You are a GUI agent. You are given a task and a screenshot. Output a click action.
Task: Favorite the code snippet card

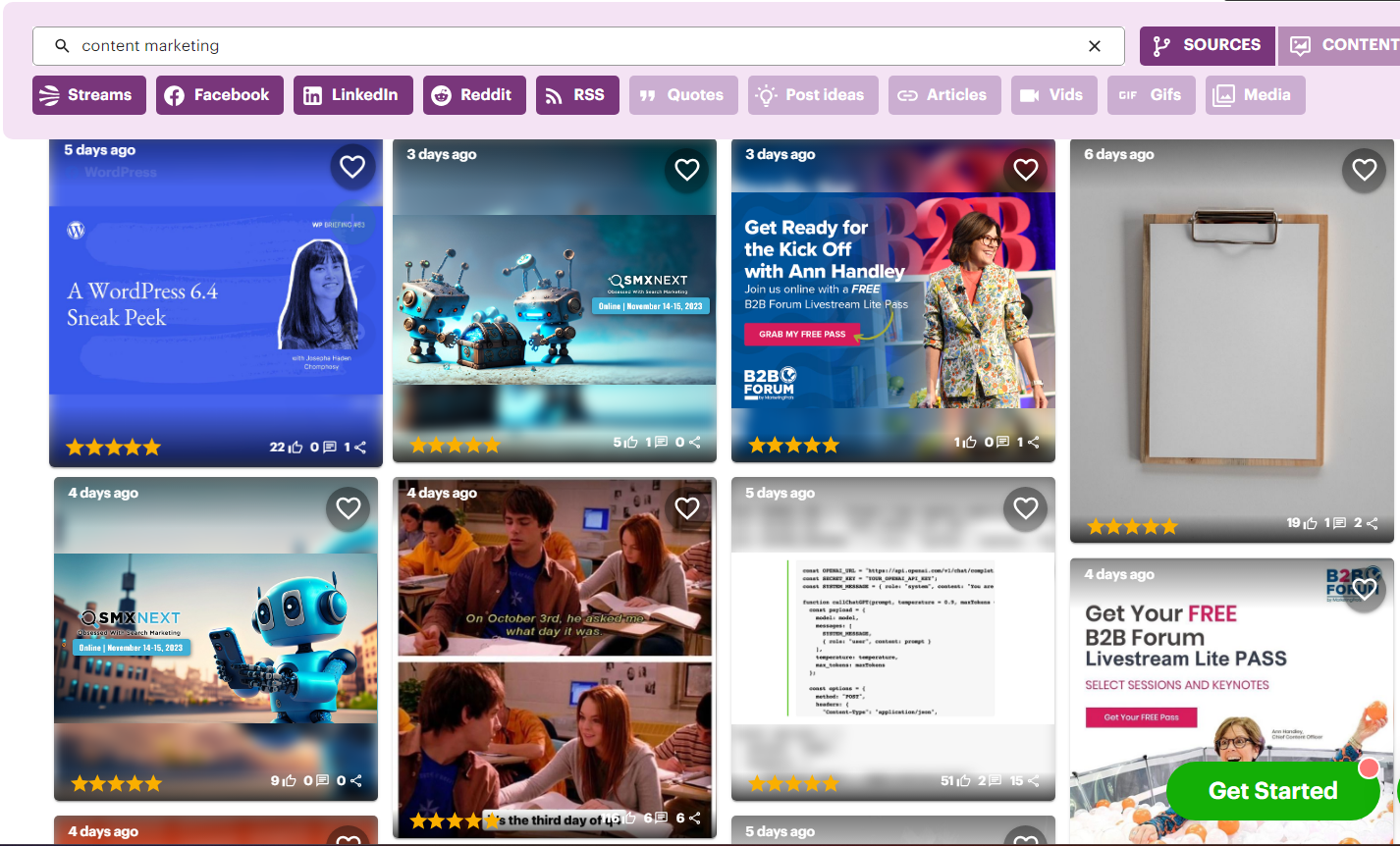pyautogui.click(x=1026, y=508)
